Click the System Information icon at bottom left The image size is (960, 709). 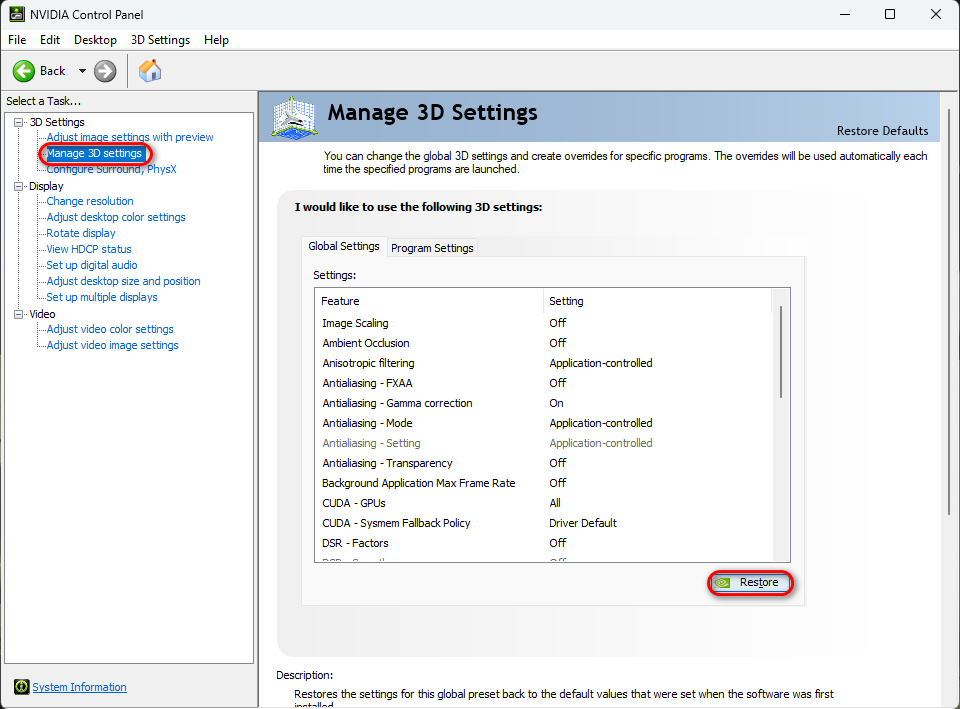22,687
